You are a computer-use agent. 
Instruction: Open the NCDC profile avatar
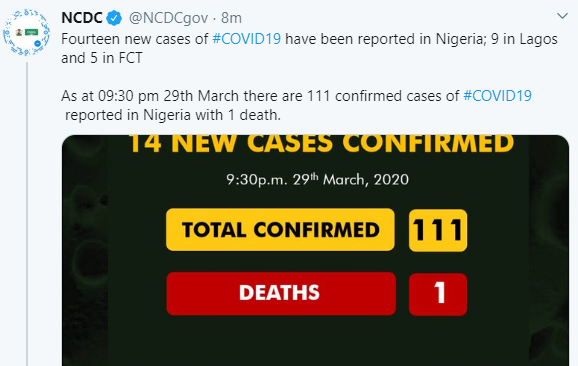point(26,33)
